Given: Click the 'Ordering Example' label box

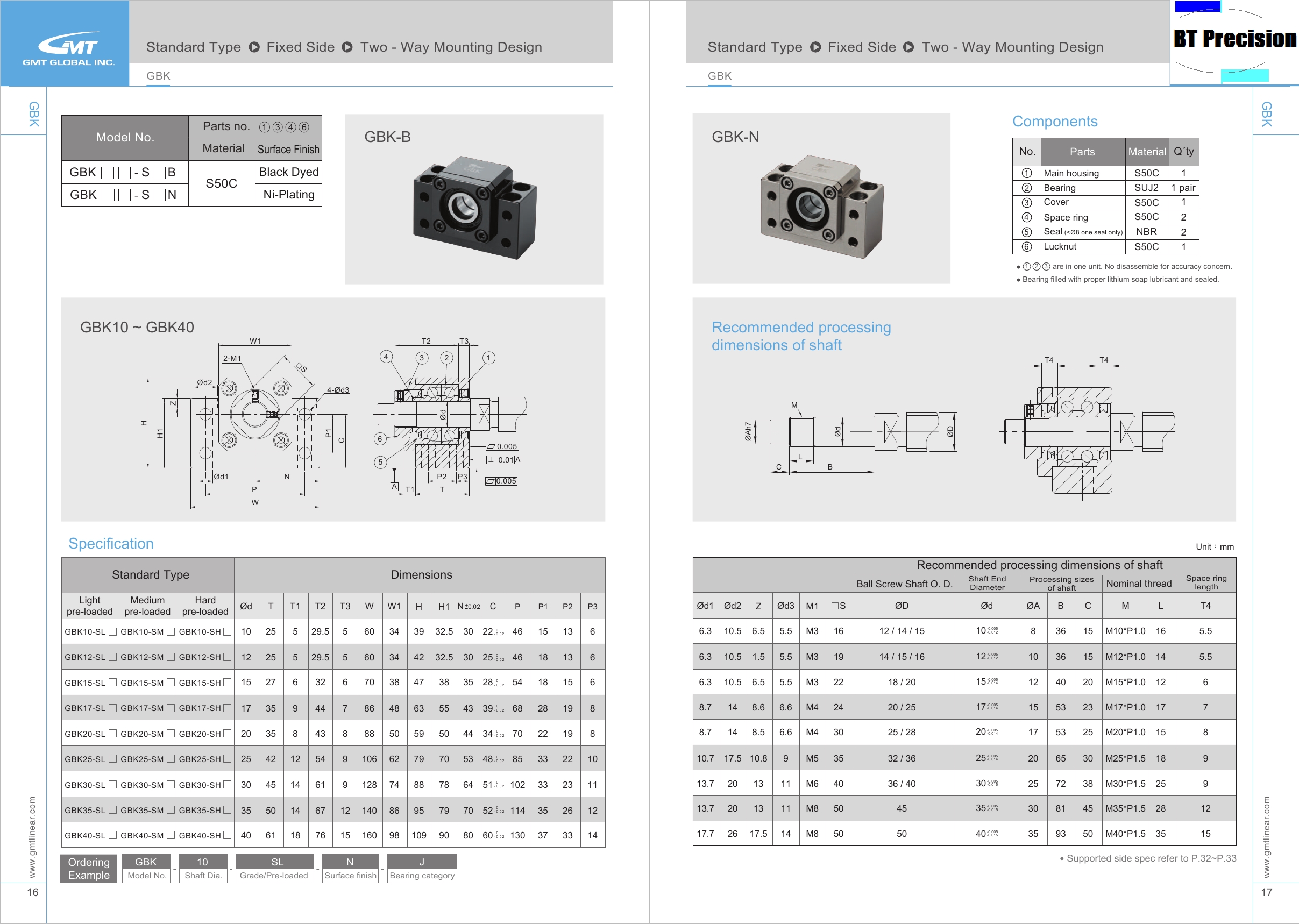Looking at the screenshot, I should pyautogui.click(x=89, y=868).
